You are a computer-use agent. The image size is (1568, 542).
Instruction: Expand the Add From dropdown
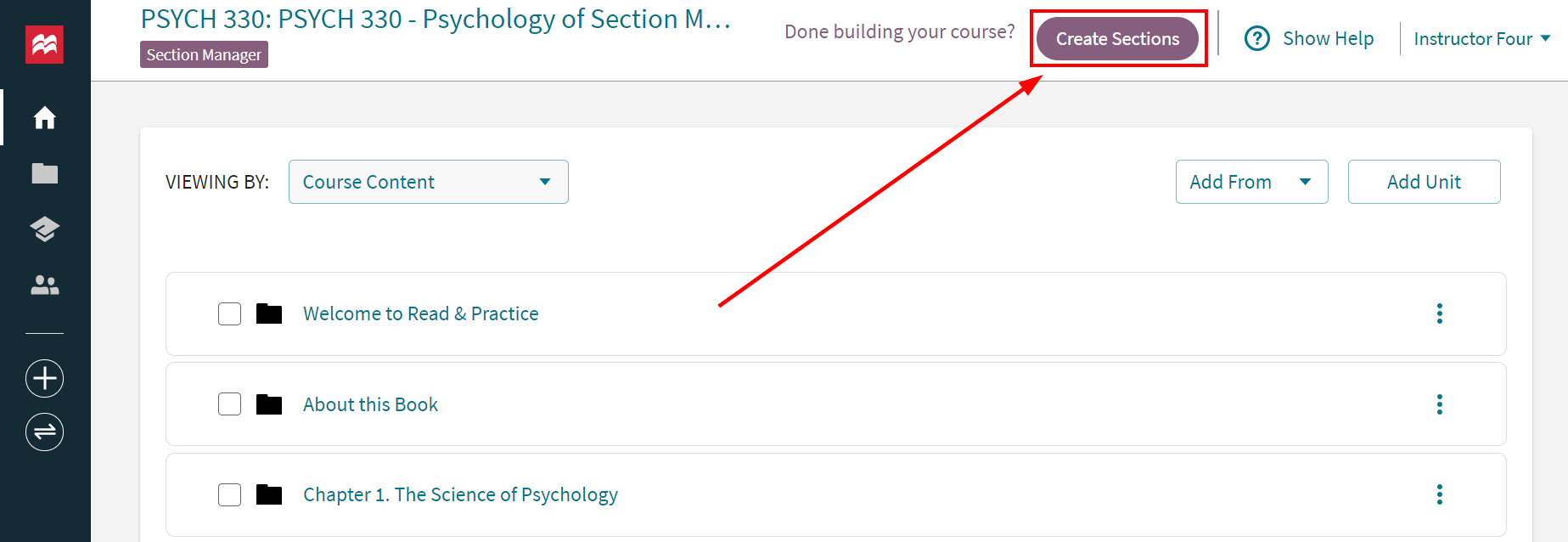coord(1251,181)
